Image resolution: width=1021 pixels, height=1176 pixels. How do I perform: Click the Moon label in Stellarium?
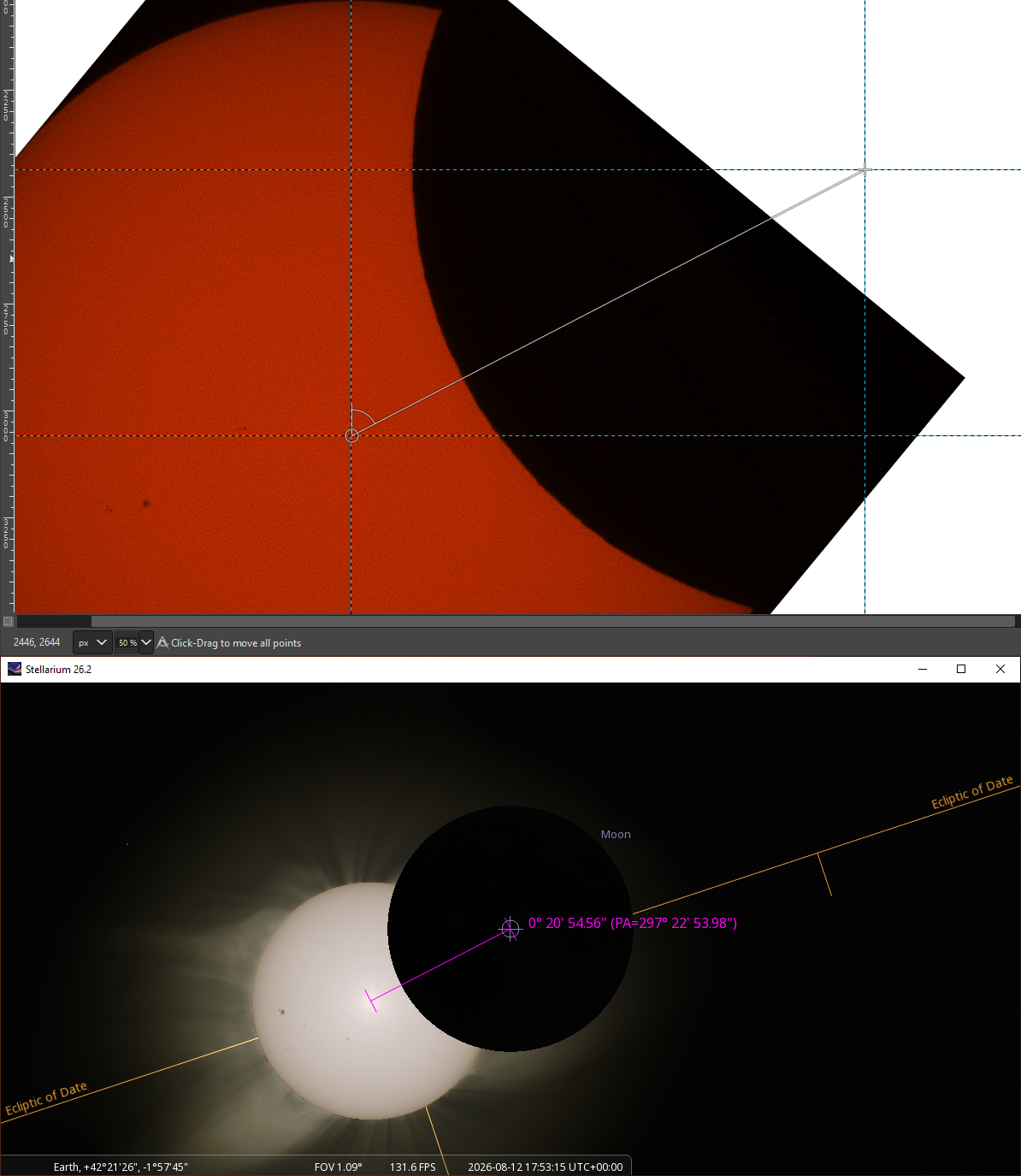(616, 835)
